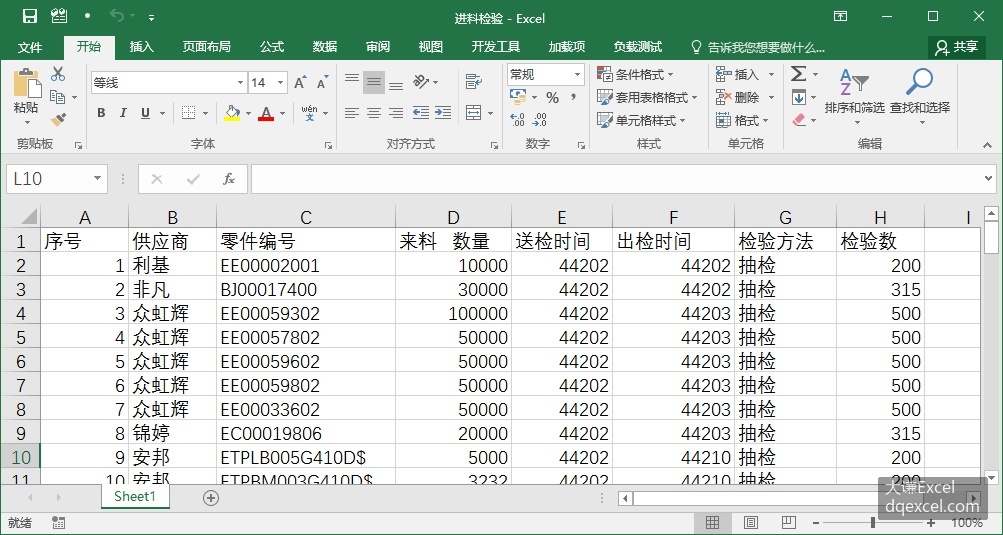Screen dimensions: 1003x535
Task: Decrease font size with the small A icon
Action: (x=322, y=83)
